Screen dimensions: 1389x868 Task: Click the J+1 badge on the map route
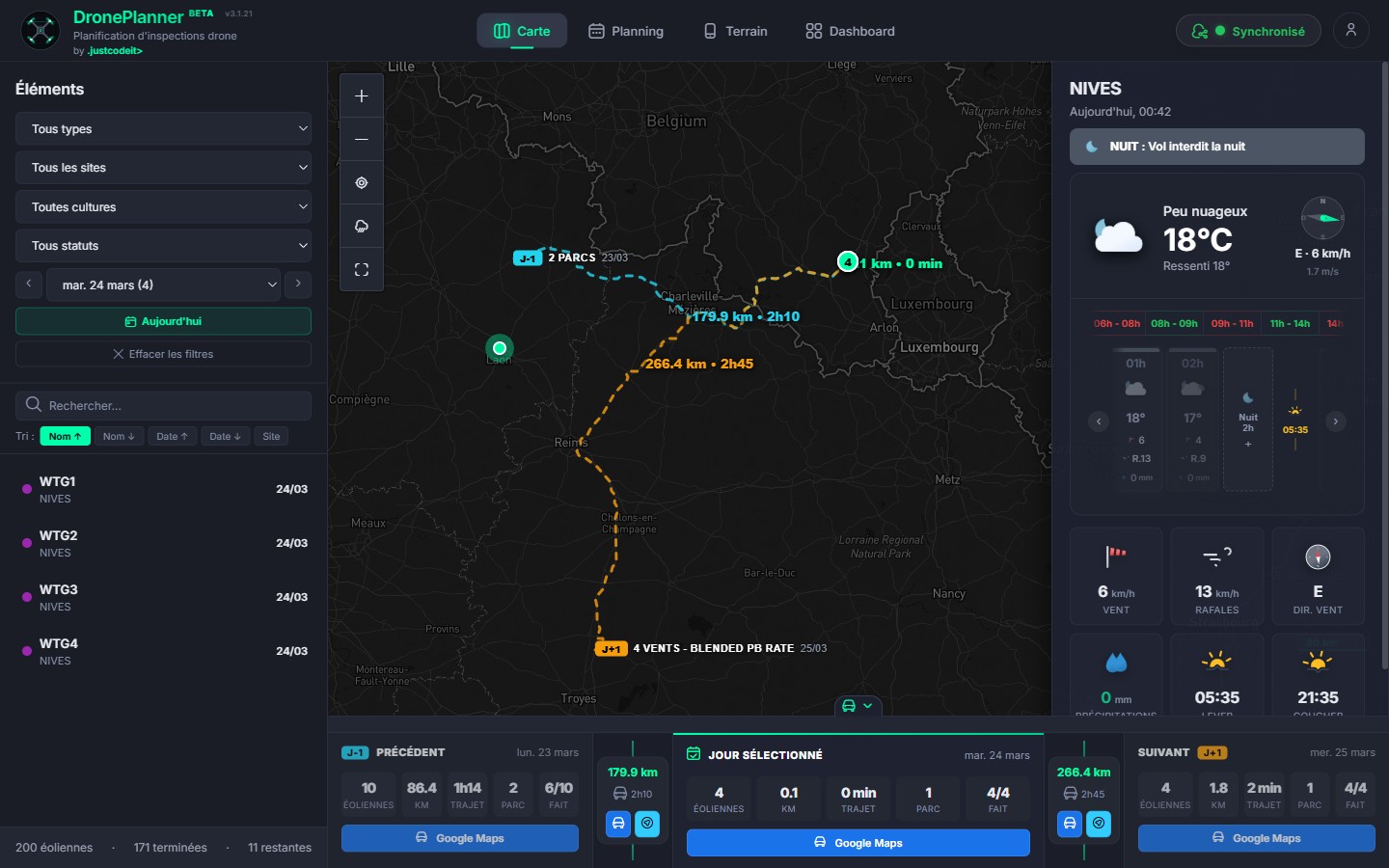point(612,649)
